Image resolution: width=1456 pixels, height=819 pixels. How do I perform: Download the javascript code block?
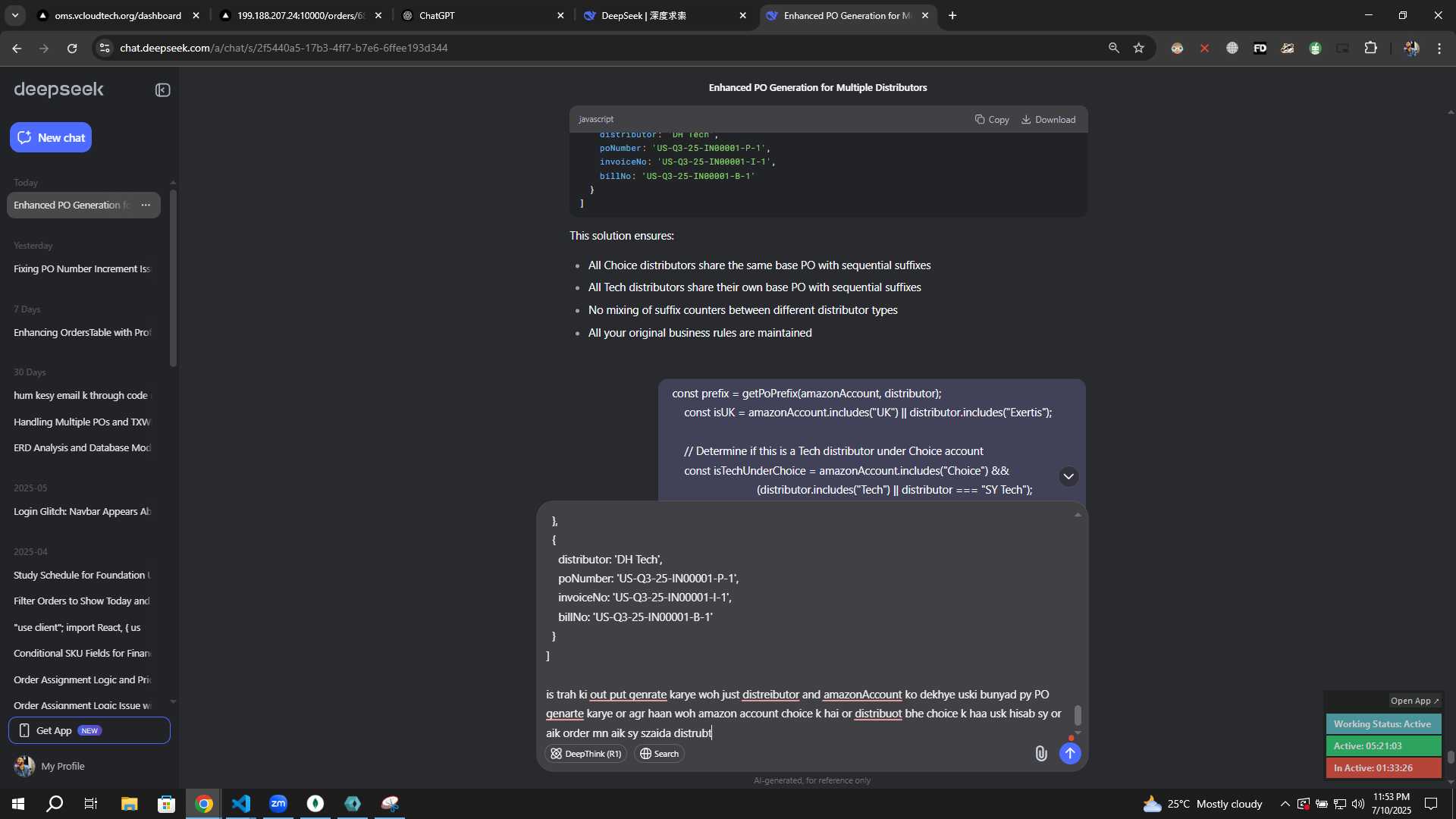point(1048,120)
